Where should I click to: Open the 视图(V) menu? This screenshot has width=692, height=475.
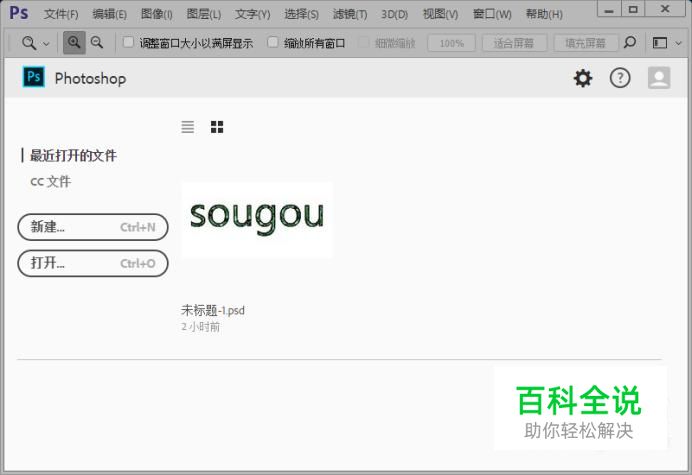(440, 14)
